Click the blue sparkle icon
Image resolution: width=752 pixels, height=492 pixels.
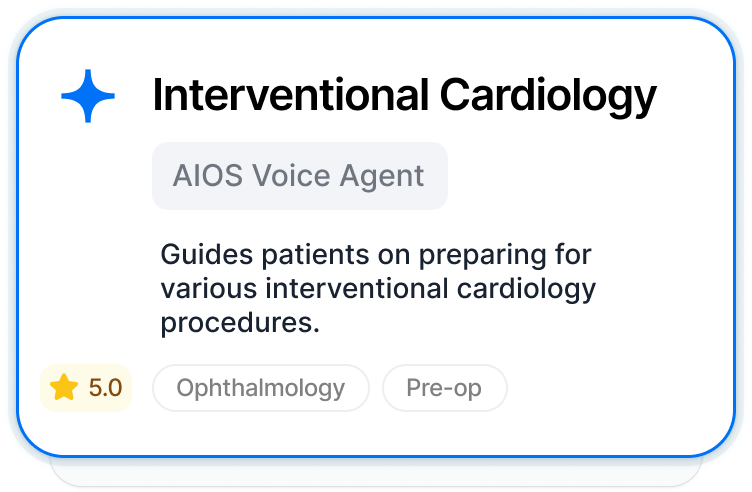88,97
